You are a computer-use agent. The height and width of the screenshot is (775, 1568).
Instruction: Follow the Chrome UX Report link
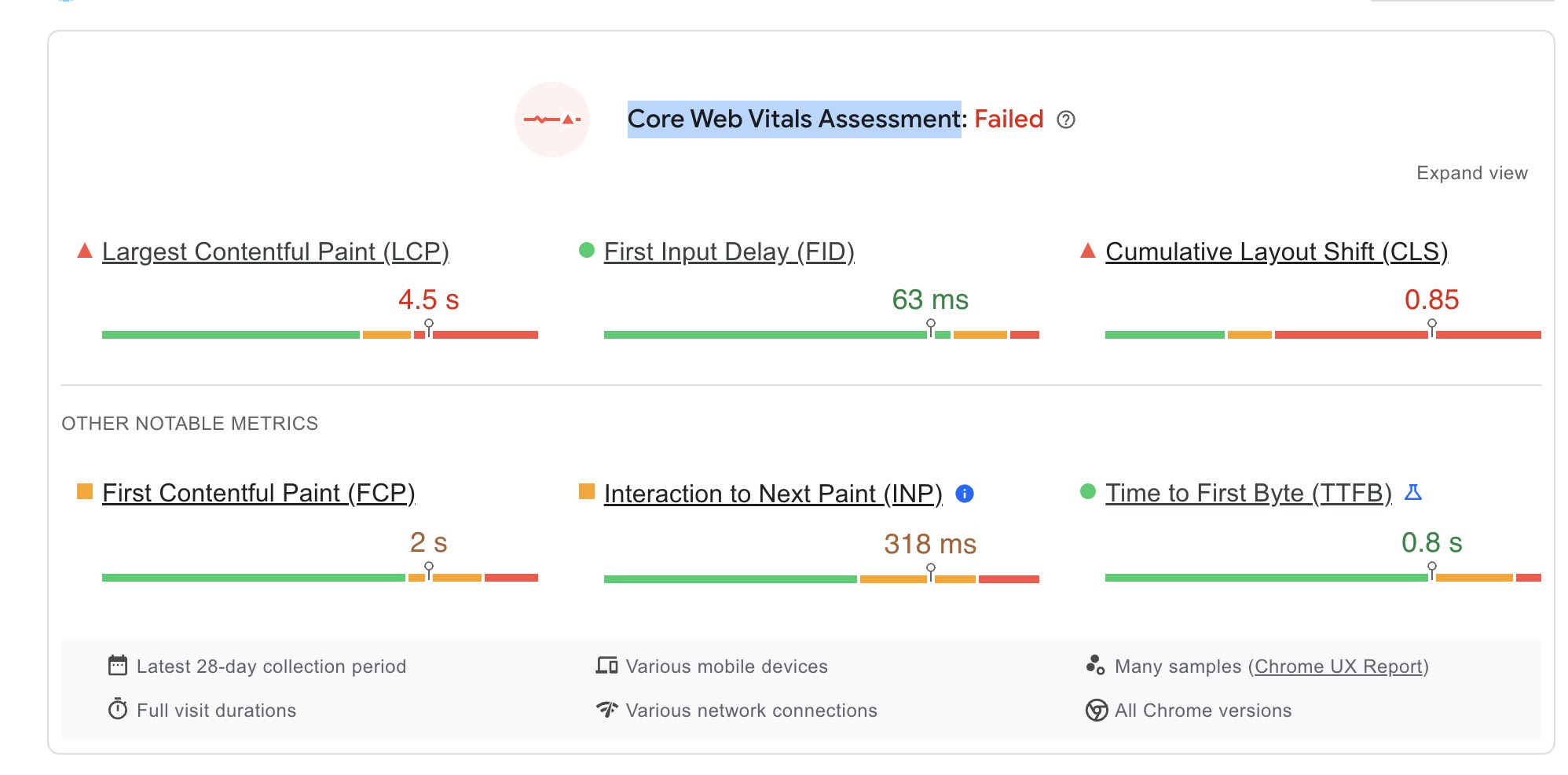click(x=1339, y=667)
